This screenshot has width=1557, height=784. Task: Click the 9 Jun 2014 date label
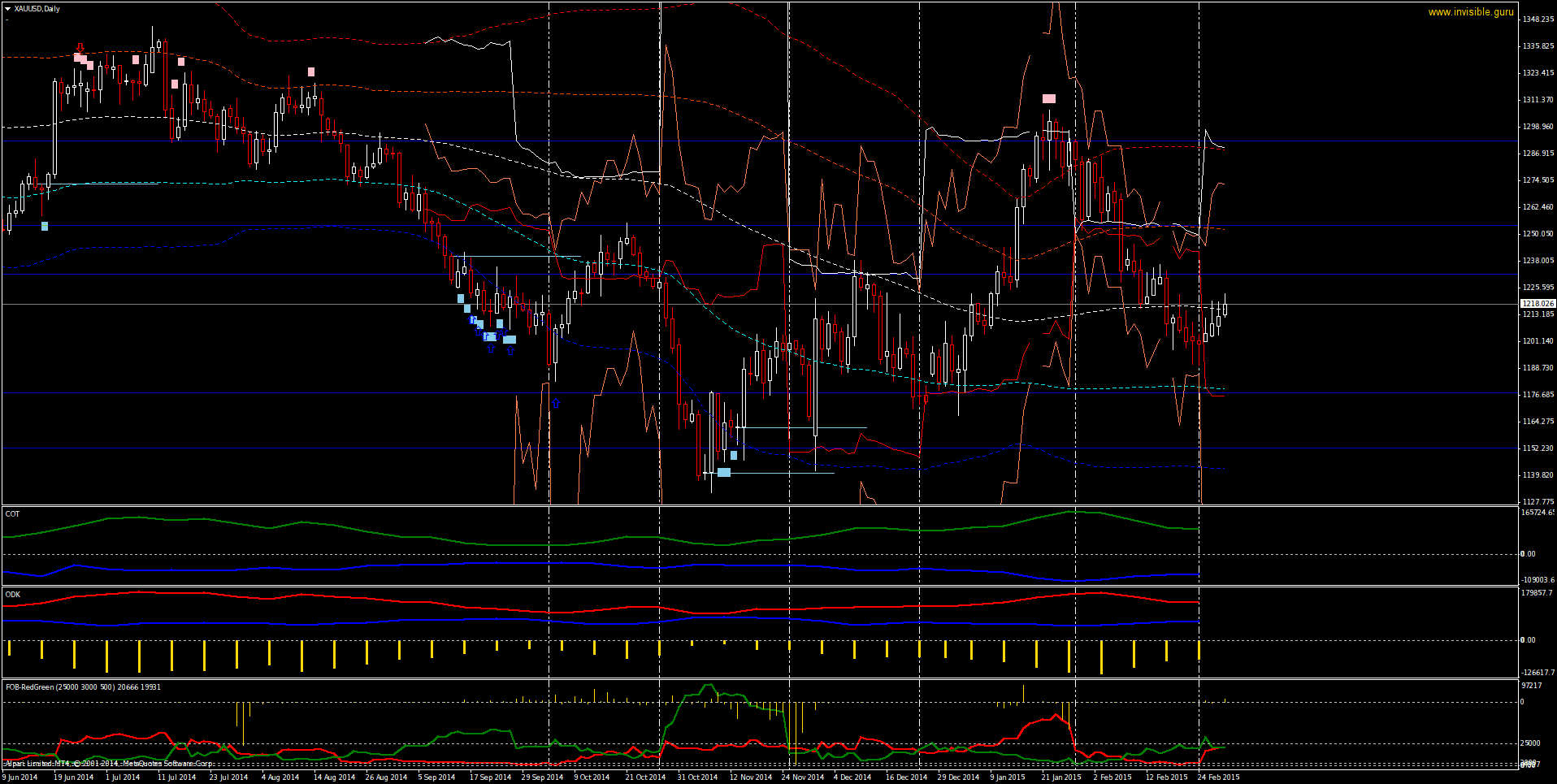20,777
